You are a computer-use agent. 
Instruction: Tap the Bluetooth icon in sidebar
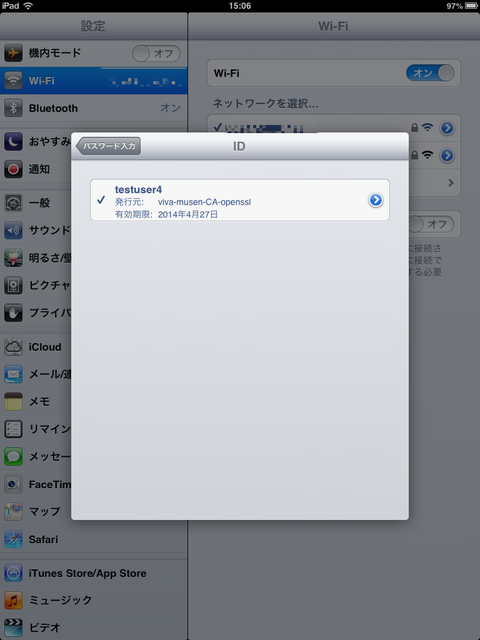[x=13, y=108]
